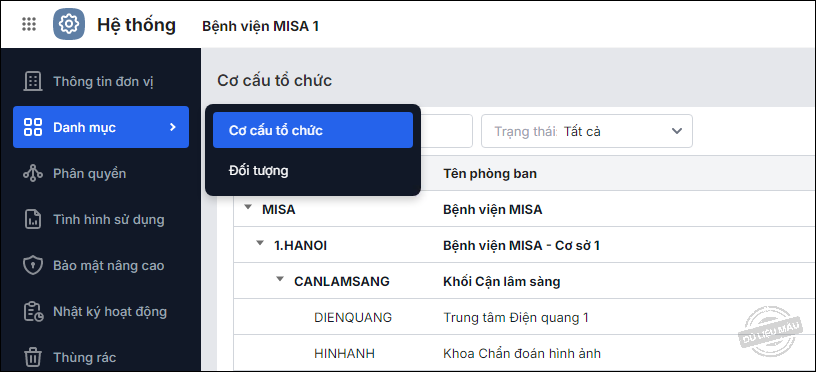Click the Nhật ký hoạt động clipboard icon

click(33, 312)
